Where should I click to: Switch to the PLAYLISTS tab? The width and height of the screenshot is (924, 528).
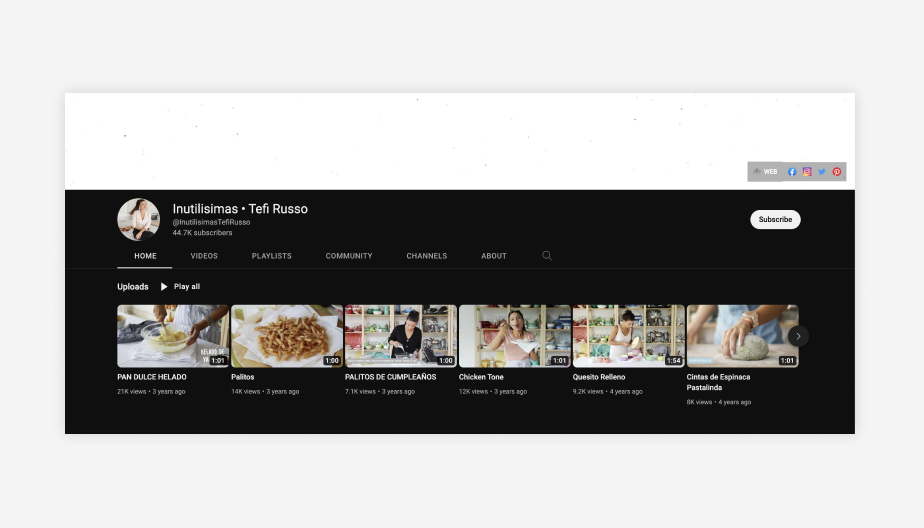pos(272,256)
